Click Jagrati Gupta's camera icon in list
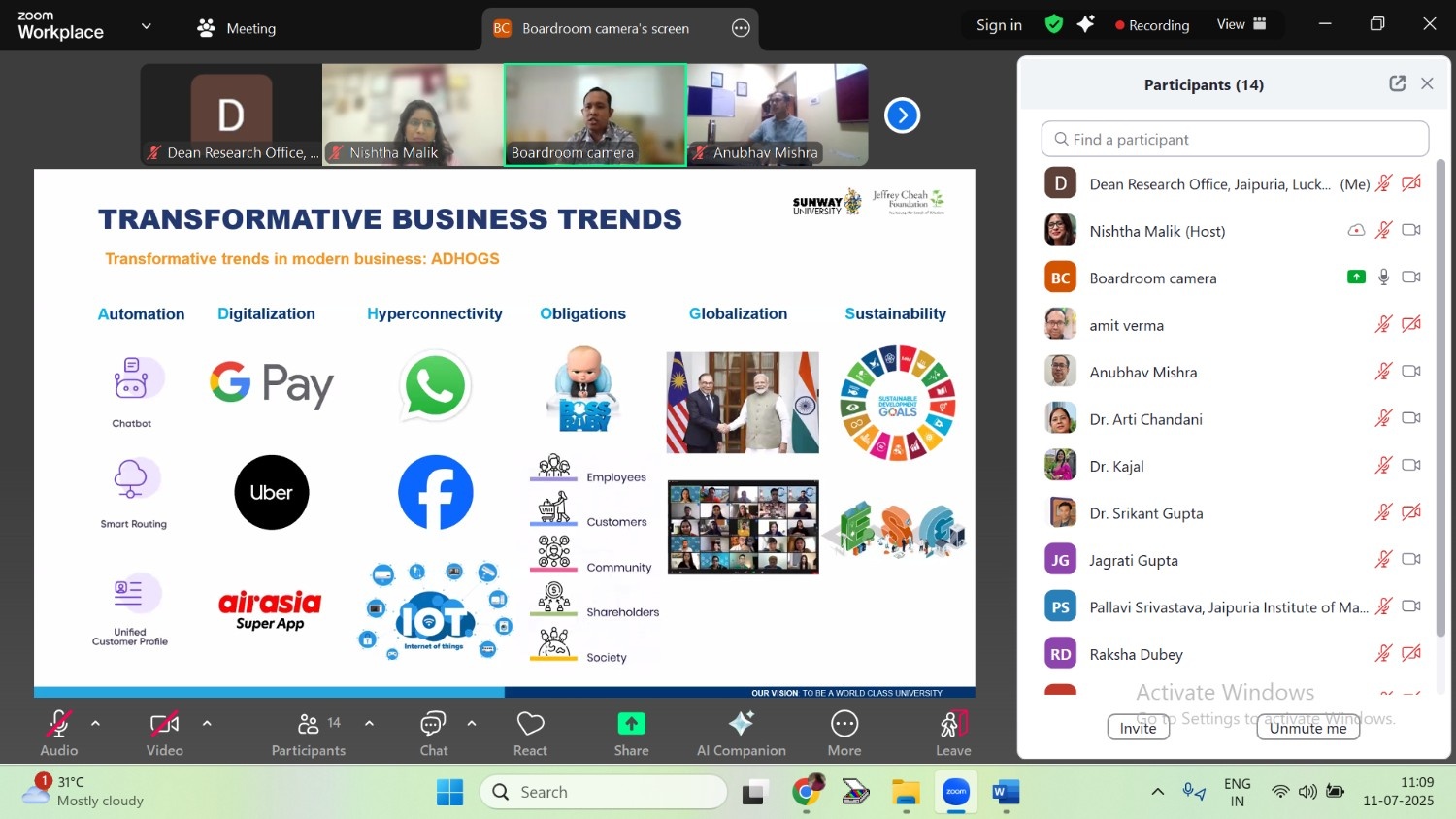Viewport: 1456px width, 819px height. [x=1411, y=560]
